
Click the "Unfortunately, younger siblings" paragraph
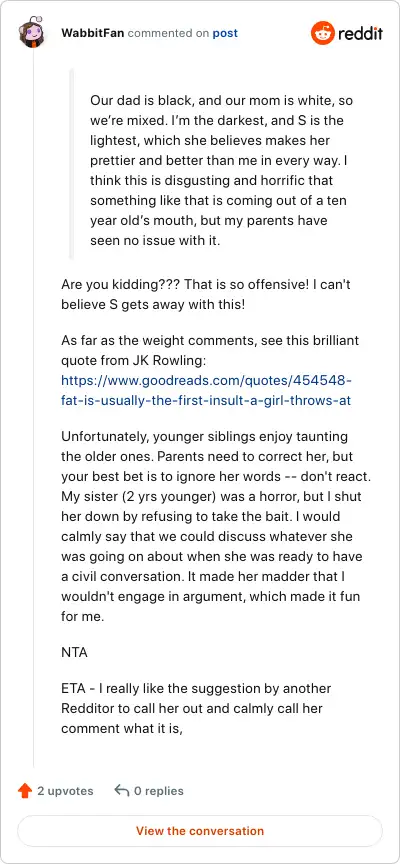[212, 527]
